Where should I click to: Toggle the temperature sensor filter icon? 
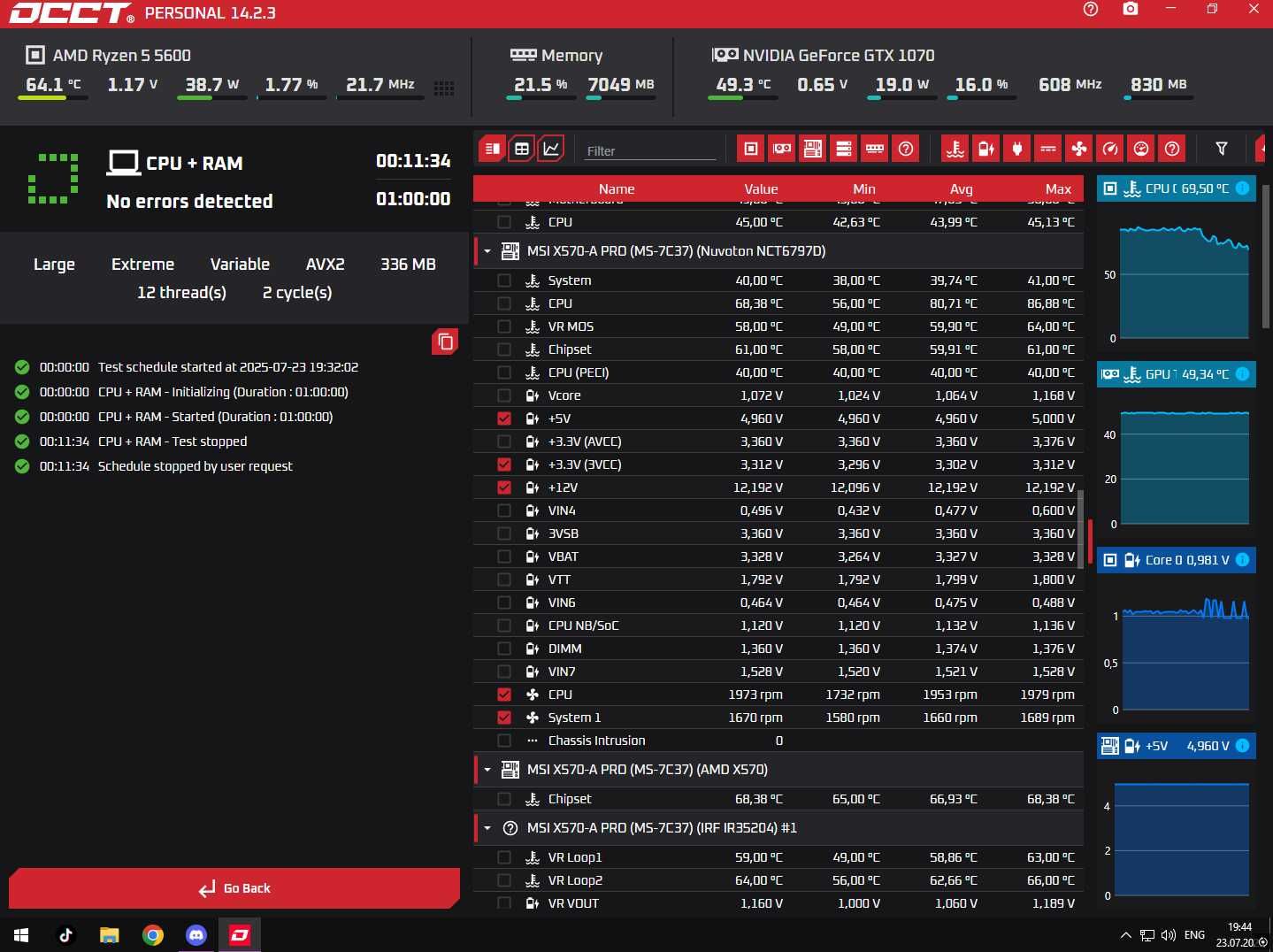click(x=955, y=149)
